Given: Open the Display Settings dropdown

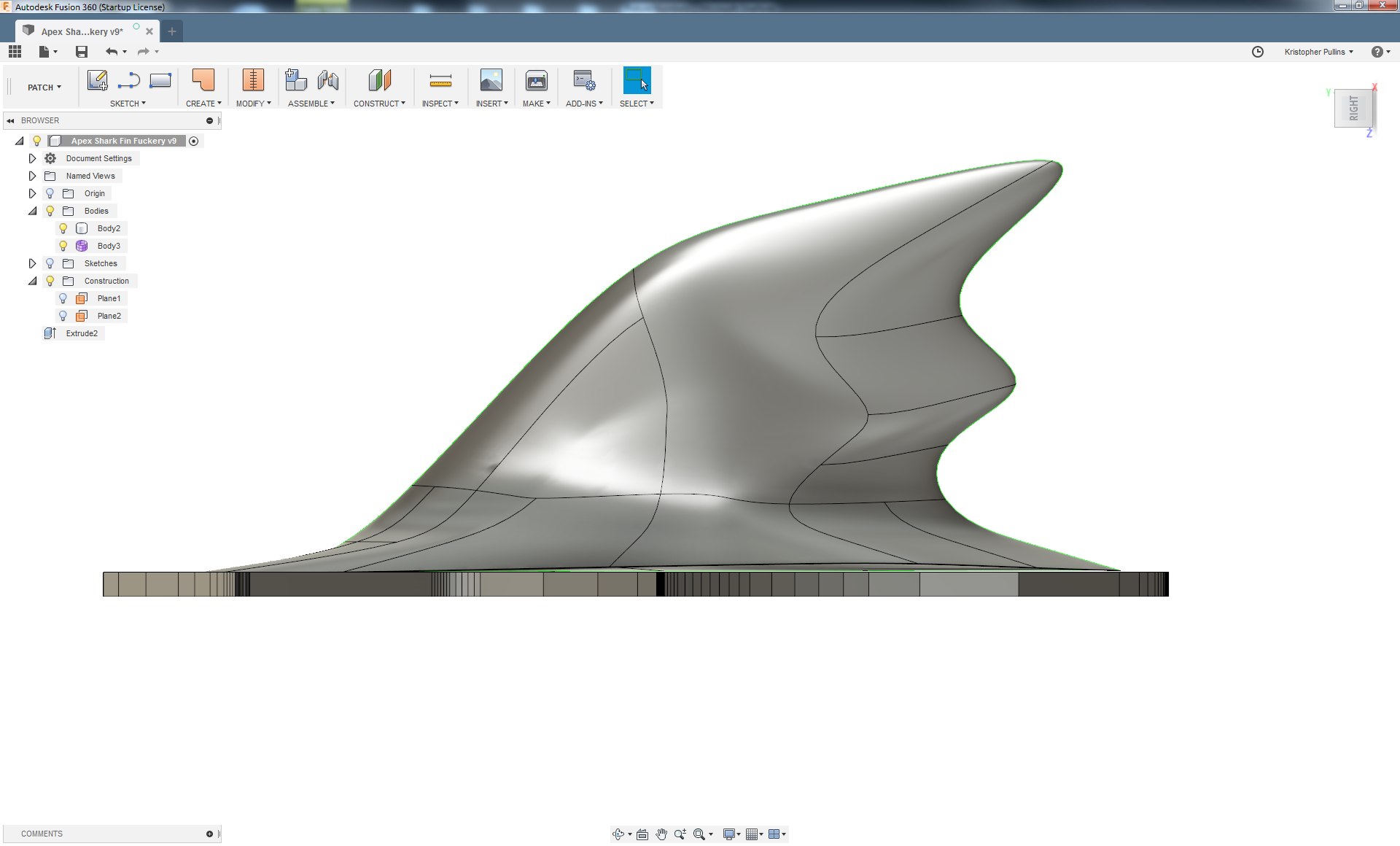Looking at the screenshot, I should click(732, 834).
